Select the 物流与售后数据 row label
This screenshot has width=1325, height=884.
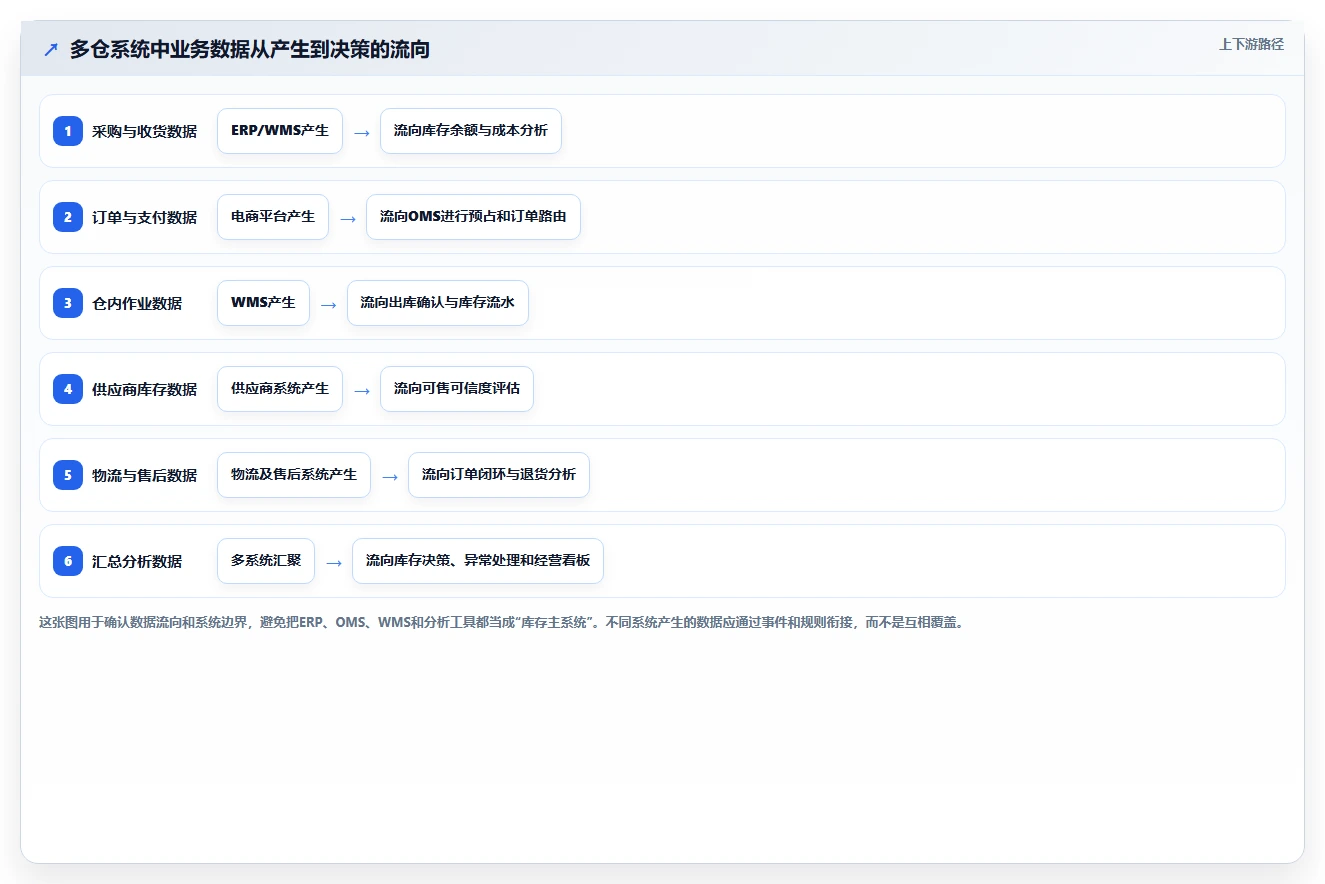pos(144,475)
